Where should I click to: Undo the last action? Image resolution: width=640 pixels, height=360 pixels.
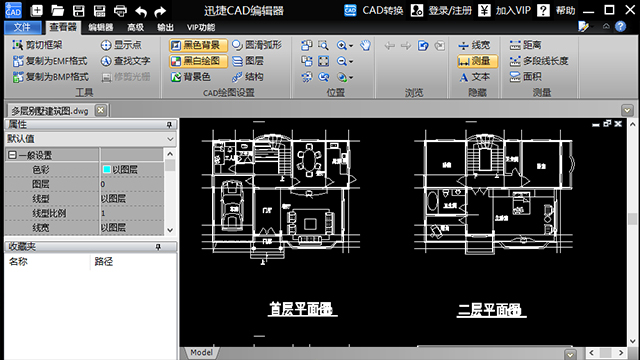141,11
